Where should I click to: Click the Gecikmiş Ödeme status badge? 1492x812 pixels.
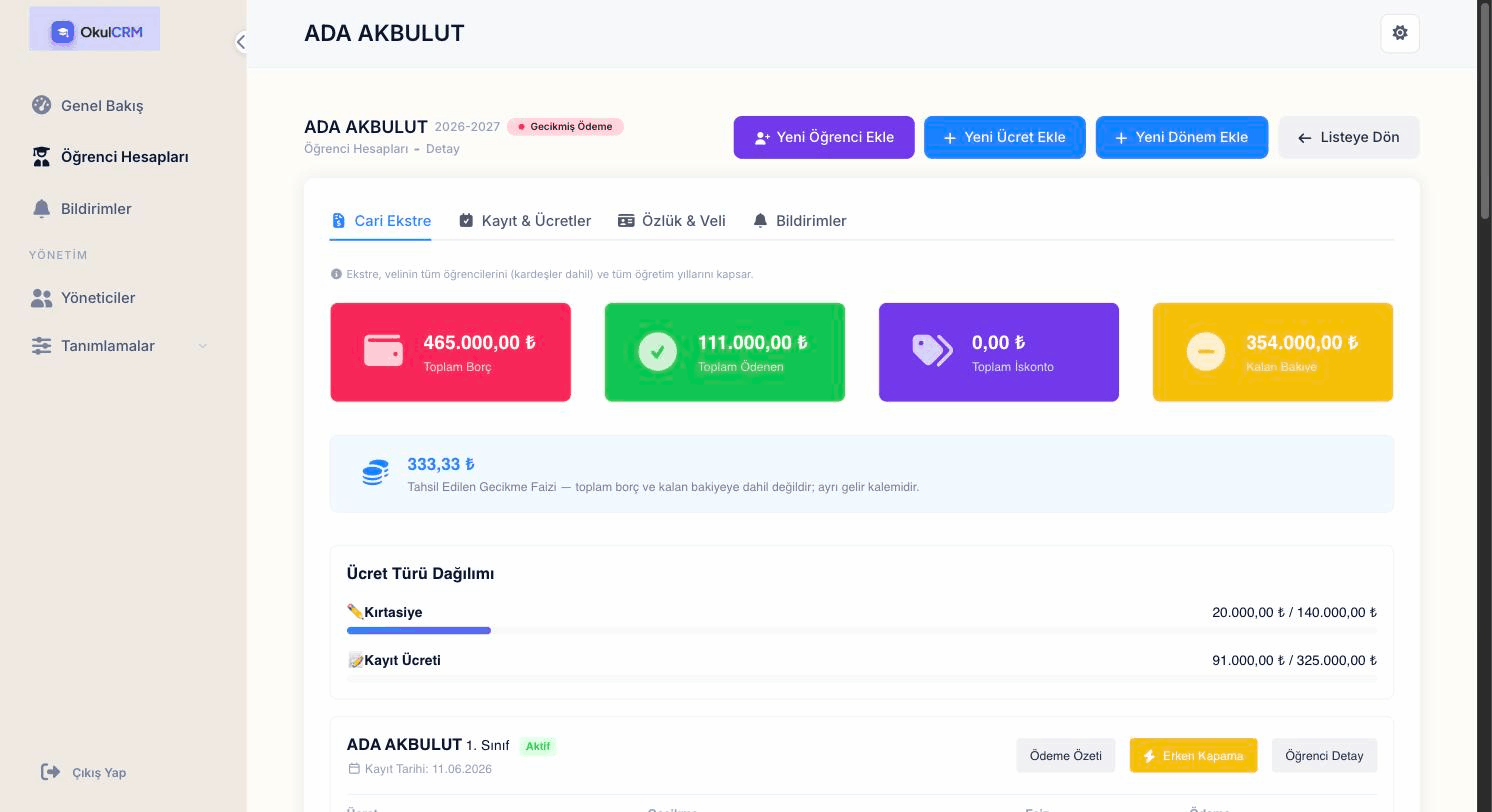tap(565, 127)
